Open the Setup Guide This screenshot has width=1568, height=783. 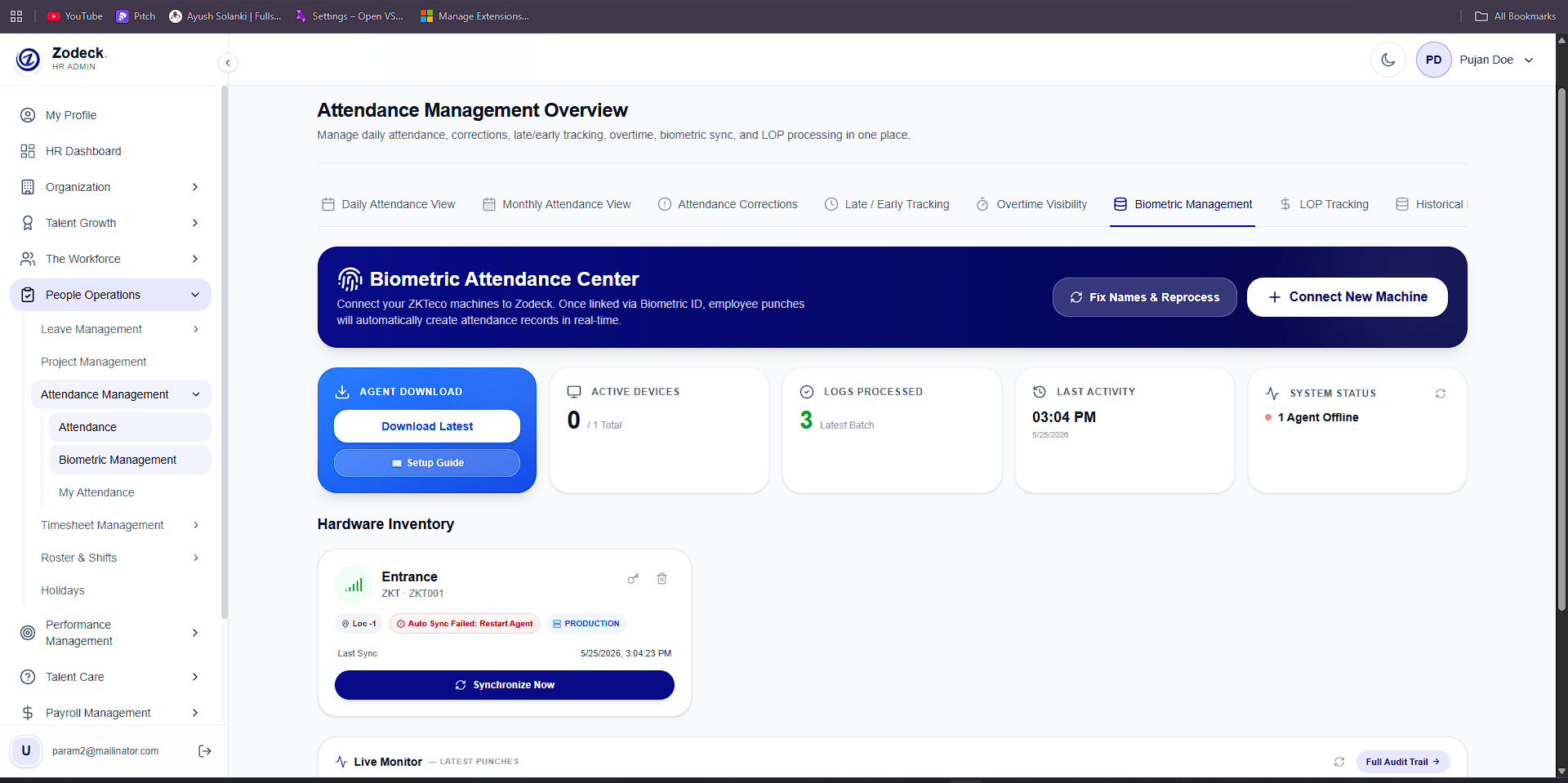pyautogui.click(x=427, y=463)
